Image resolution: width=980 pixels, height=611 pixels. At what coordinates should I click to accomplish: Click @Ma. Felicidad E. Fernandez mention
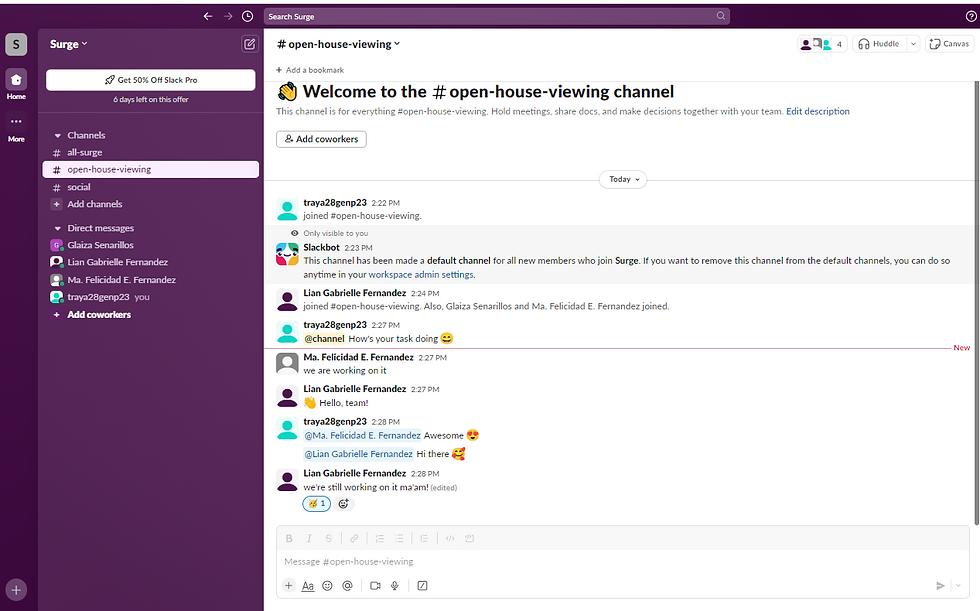pyautogui.click(x=362, y=435)
